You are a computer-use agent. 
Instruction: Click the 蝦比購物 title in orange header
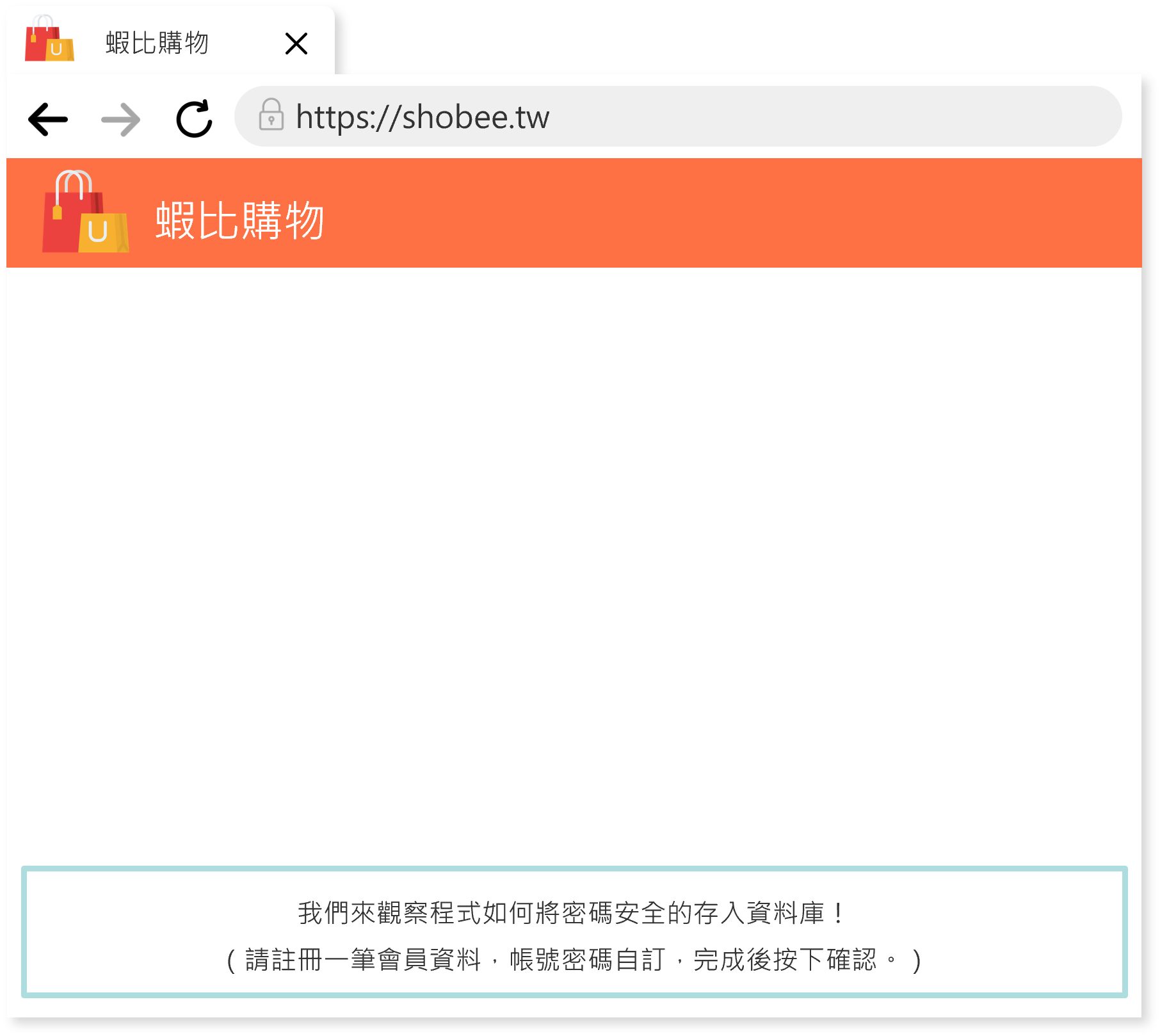coord(239,220)
